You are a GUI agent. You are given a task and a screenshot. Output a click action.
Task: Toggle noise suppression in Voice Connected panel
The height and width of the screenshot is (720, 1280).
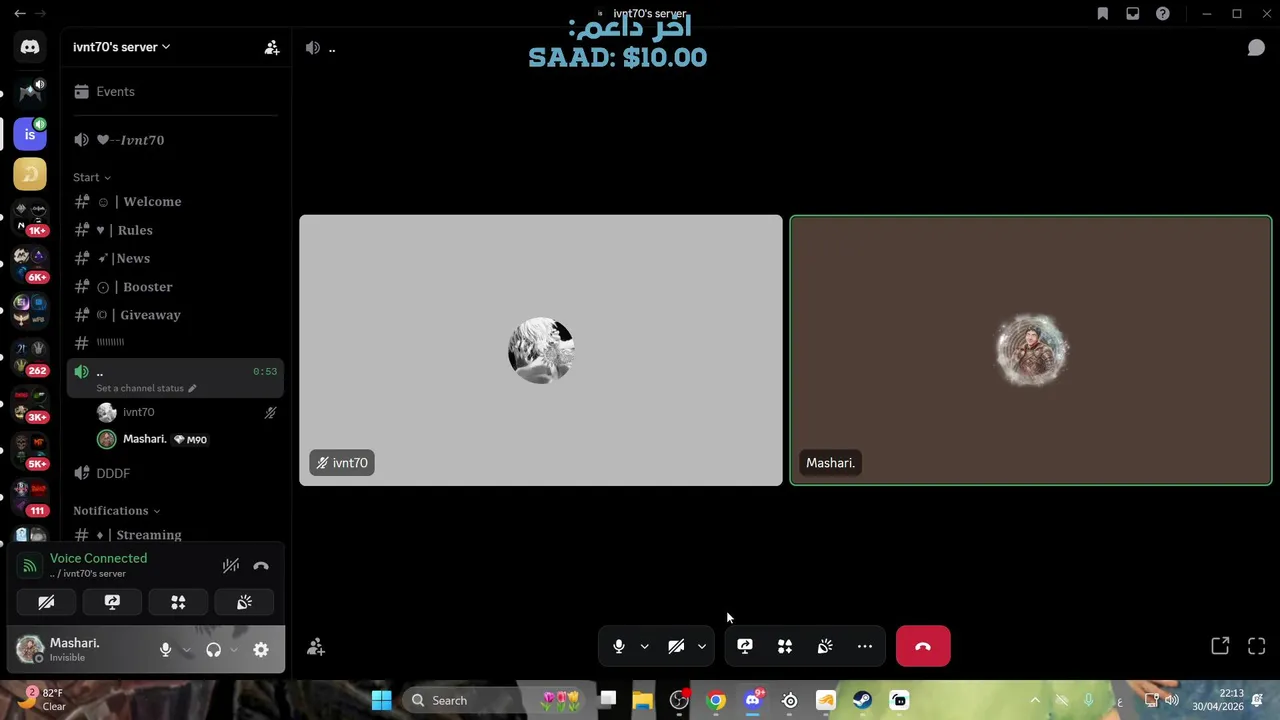pos(231,566)
